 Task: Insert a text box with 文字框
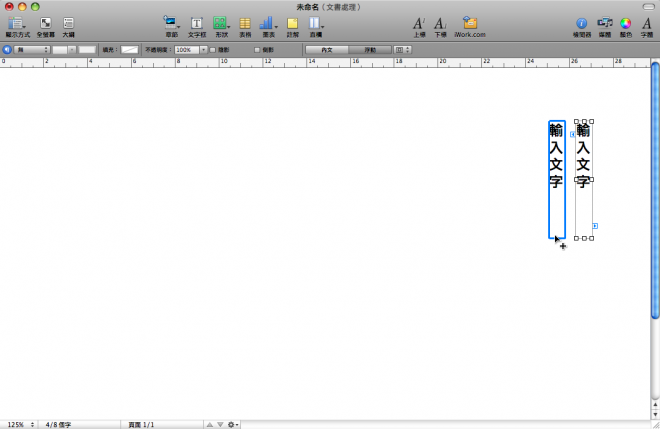pos(196,23)
